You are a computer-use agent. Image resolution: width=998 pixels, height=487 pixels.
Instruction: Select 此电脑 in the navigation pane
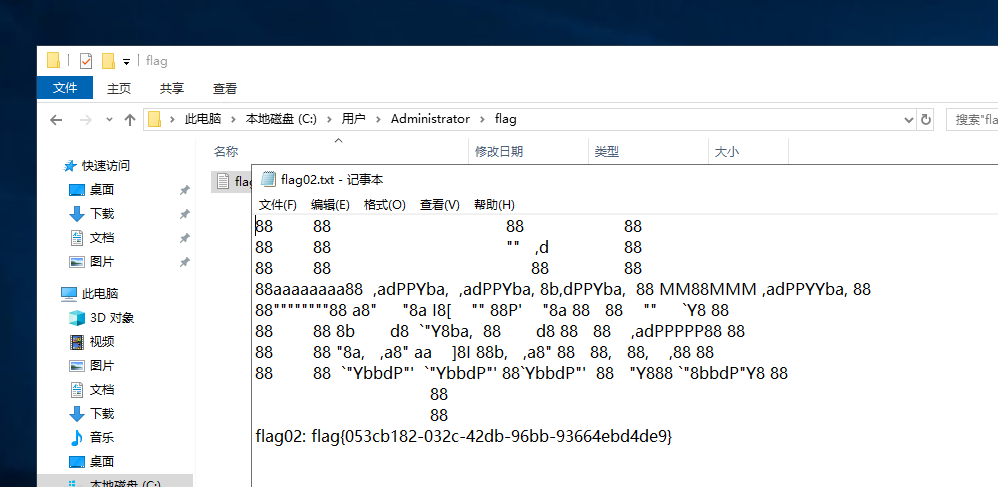click(100, 293)
